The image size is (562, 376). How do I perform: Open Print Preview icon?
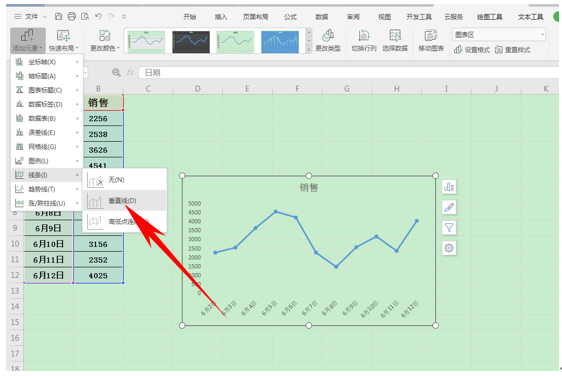[x=85, y=16]
